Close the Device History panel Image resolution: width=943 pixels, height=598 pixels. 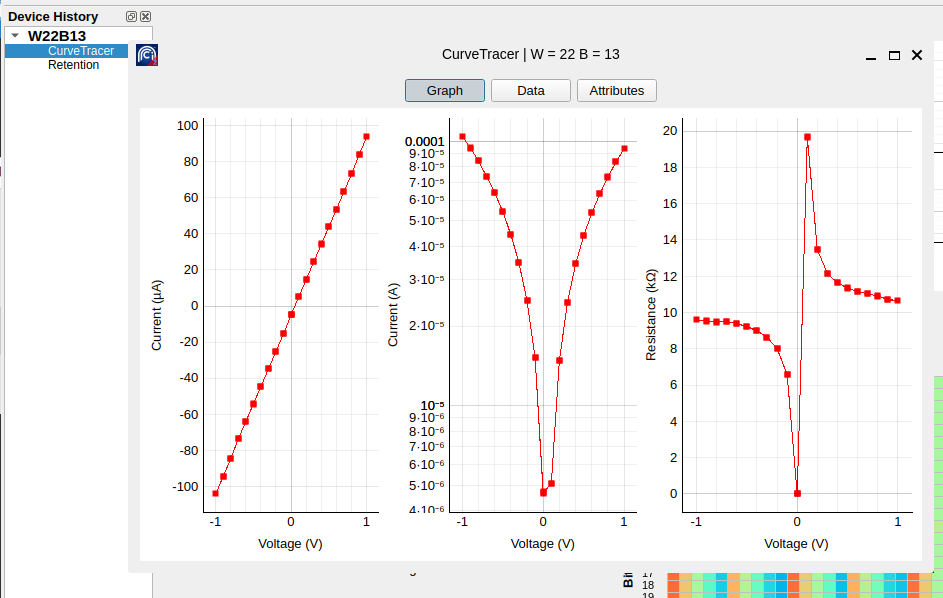[145, 16]
